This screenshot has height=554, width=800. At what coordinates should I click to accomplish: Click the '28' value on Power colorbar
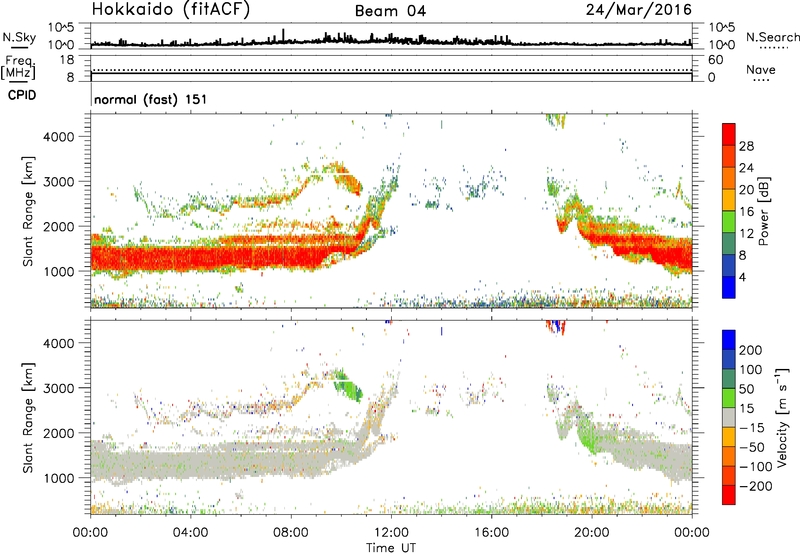click(746, 146)
